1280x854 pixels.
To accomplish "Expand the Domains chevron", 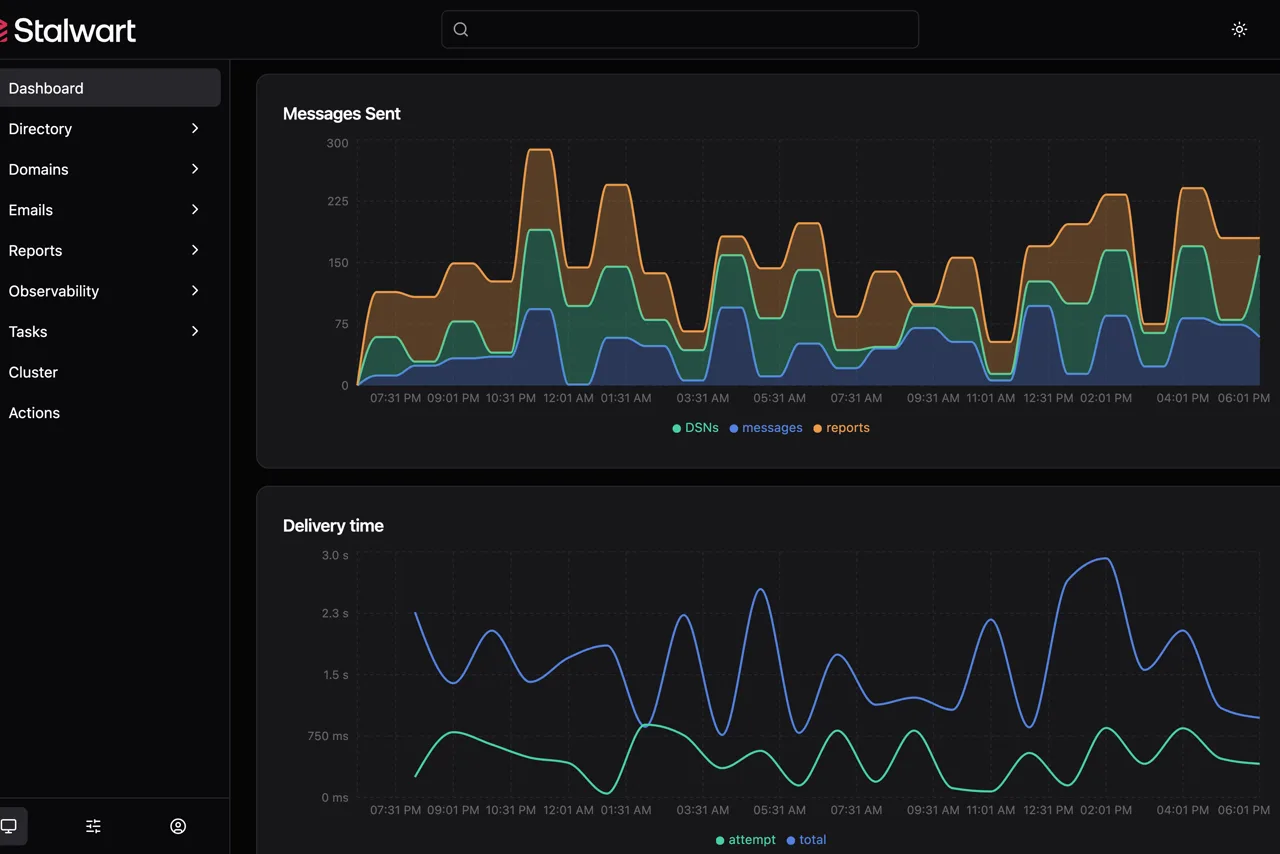I will point(195,169).
